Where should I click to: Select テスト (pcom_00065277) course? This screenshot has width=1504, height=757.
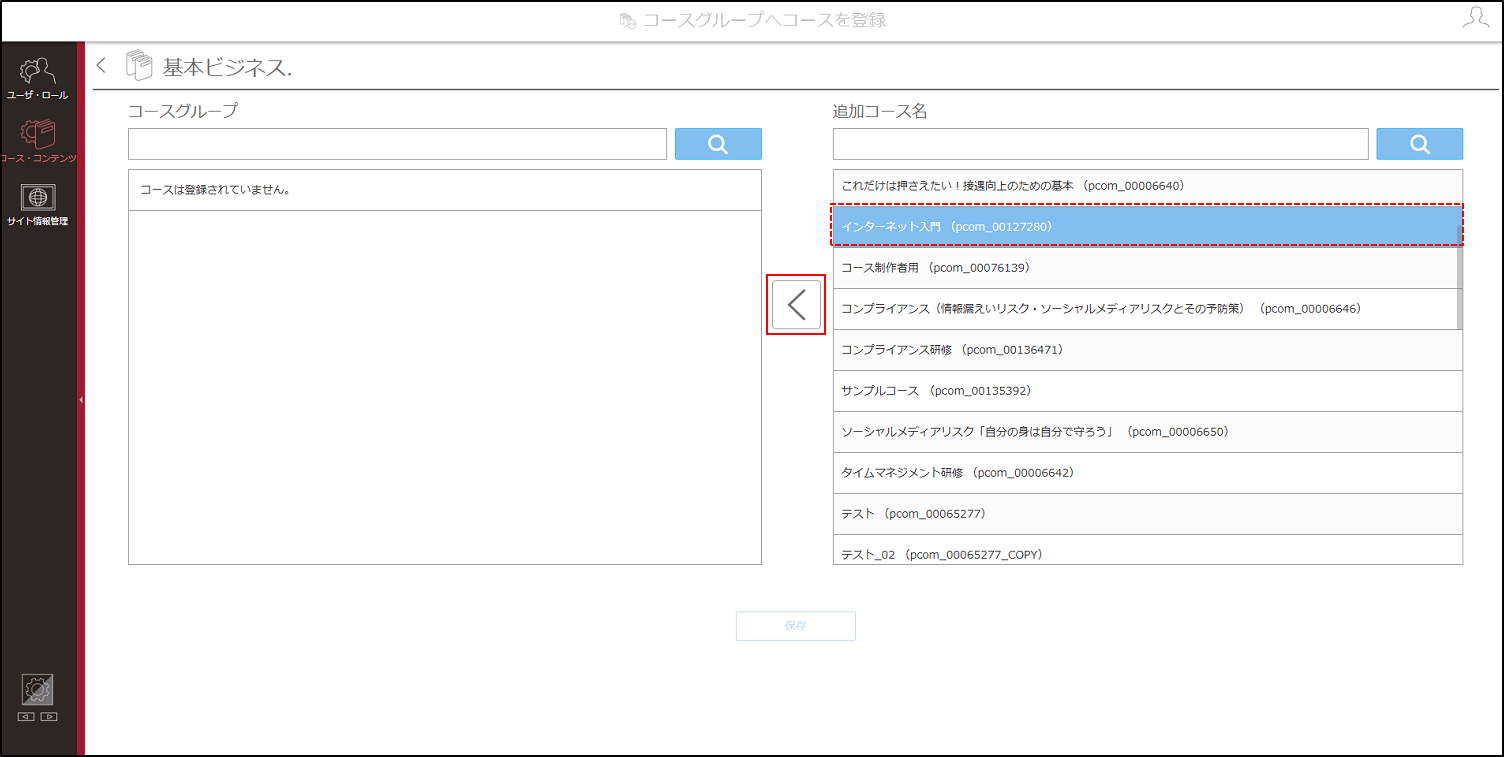pyautogui.click(x=1147, y=514)
